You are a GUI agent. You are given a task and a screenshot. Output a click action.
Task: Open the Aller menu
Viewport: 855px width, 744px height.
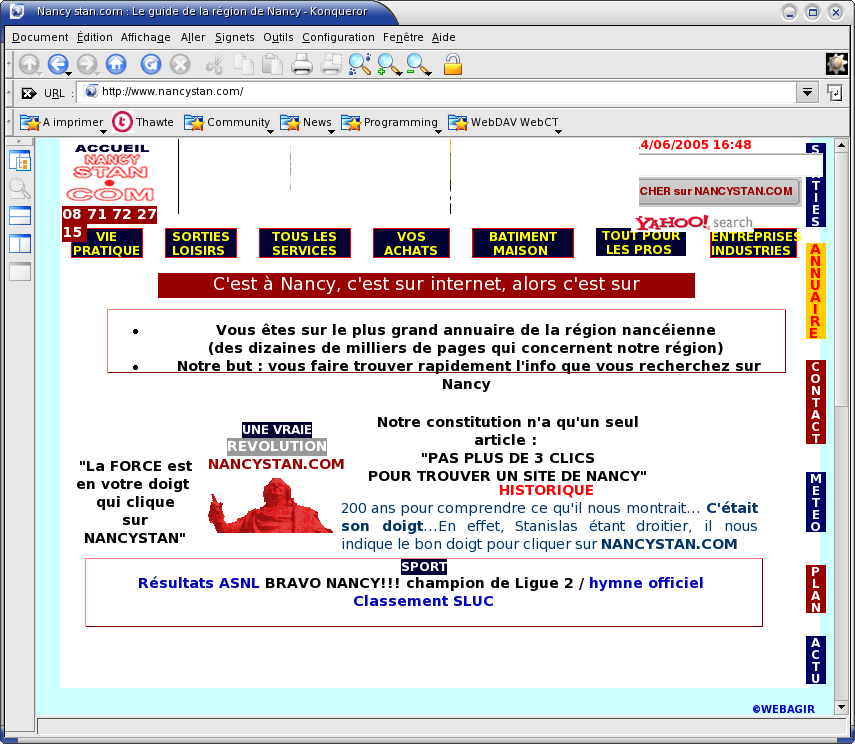coord(193,37)
